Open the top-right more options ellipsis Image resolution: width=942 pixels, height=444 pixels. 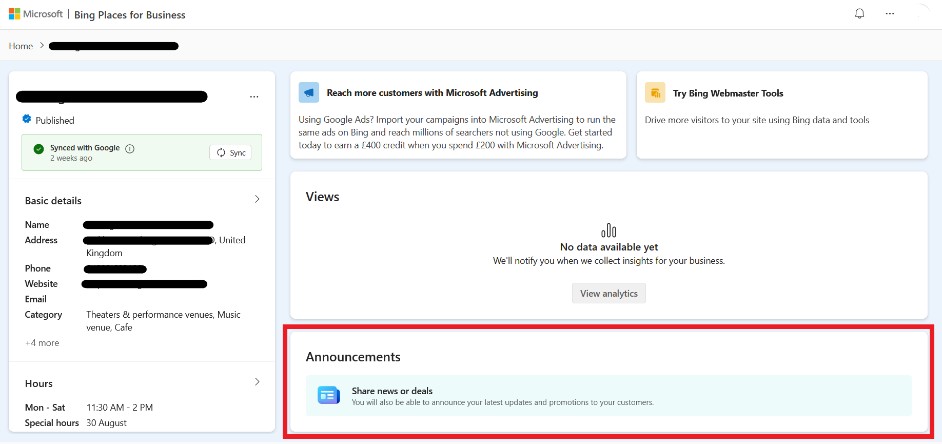[890, 14]
